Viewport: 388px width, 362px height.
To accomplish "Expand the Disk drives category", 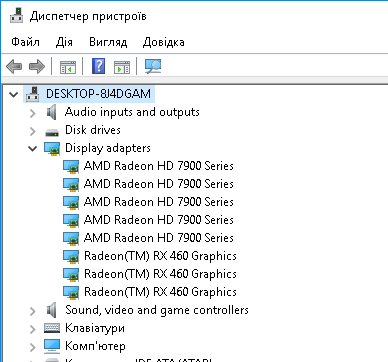I will click(32, 131).
